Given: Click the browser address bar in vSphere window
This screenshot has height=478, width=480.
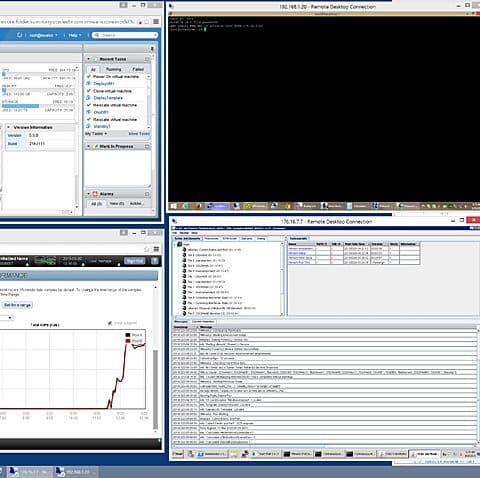Looking at the screenshot, I should click(67, 22).
